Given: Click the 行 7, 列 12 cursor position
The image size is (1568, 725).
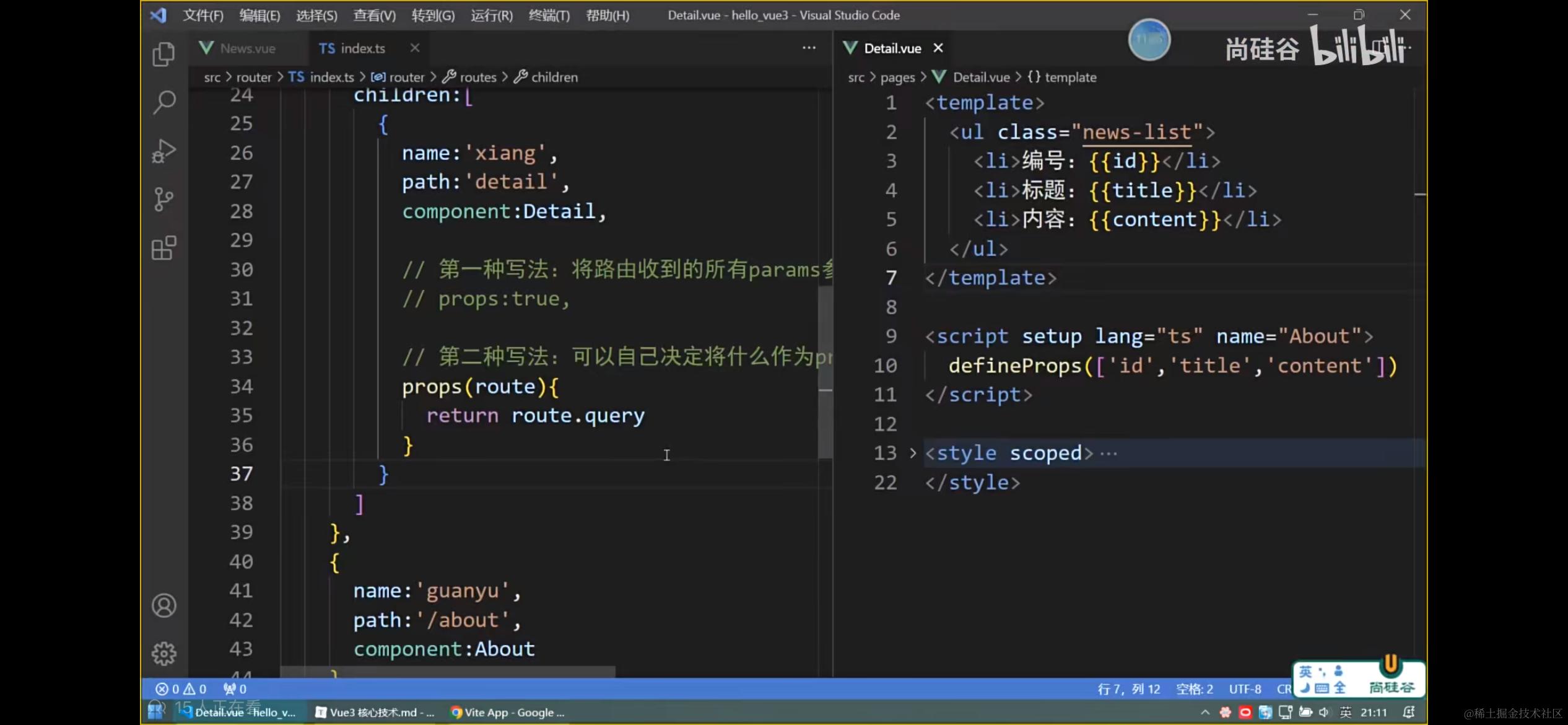Looking at the screenshot, I should [x=1128, y=689].
